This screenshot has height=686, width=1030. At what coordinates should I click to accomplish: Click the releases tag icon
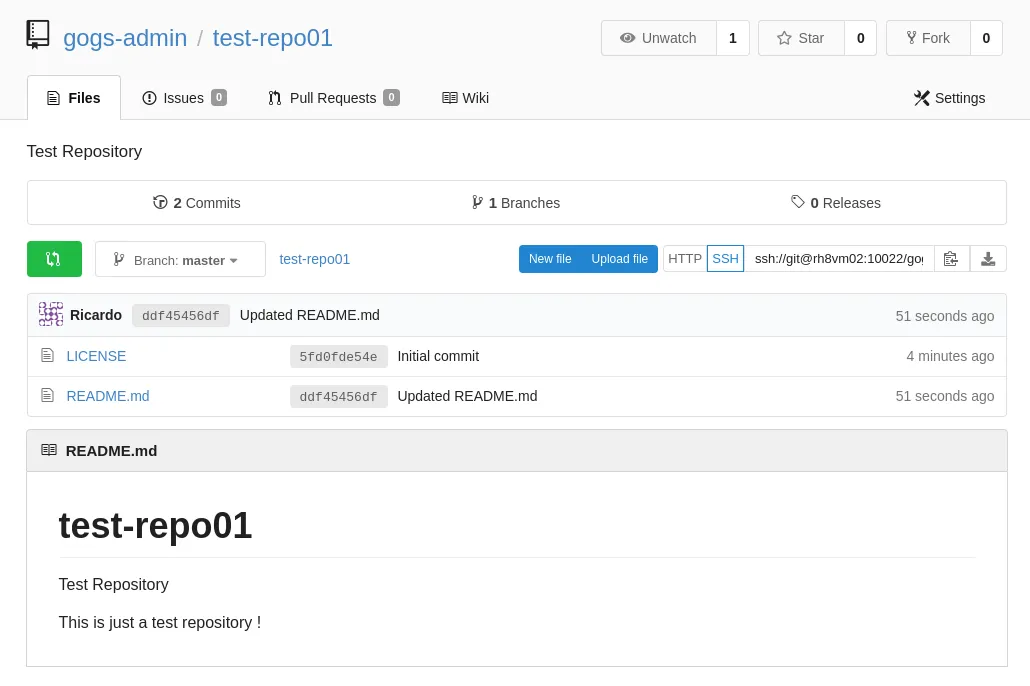point(799,202)
